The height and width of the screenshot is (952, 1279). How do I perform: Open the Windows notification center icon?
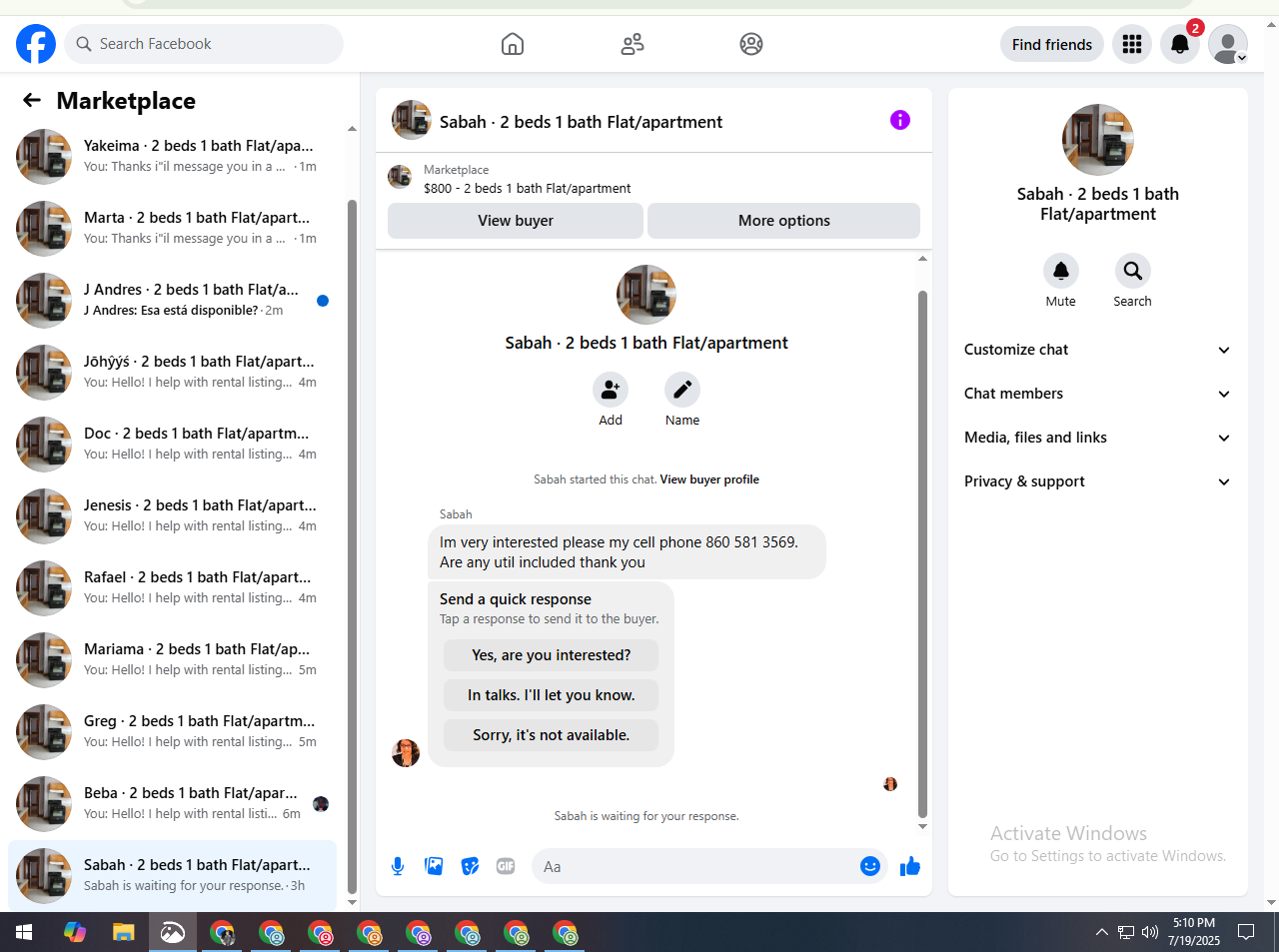click(1246, 932)
